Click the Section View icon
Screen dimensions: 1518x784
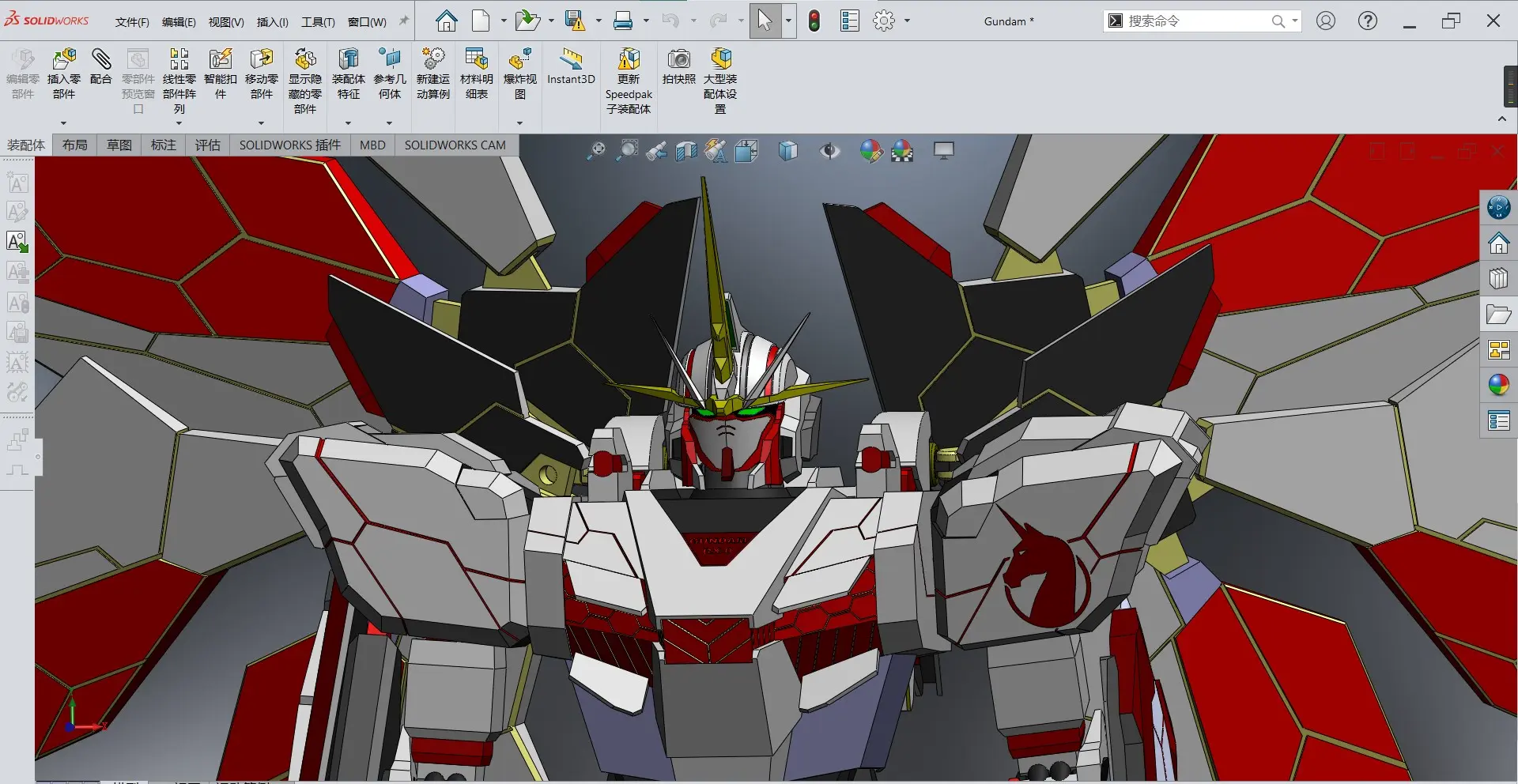pos(686,150)
